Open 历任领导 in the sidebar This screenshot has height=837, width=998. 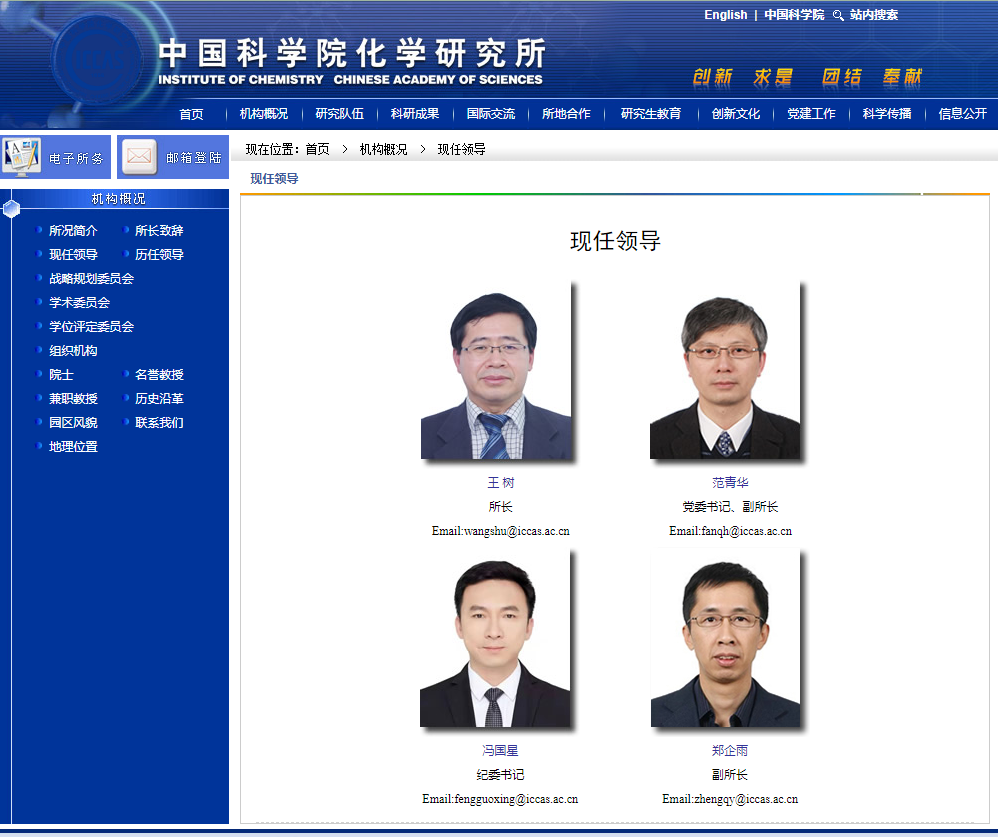click(x=159, y=255)
